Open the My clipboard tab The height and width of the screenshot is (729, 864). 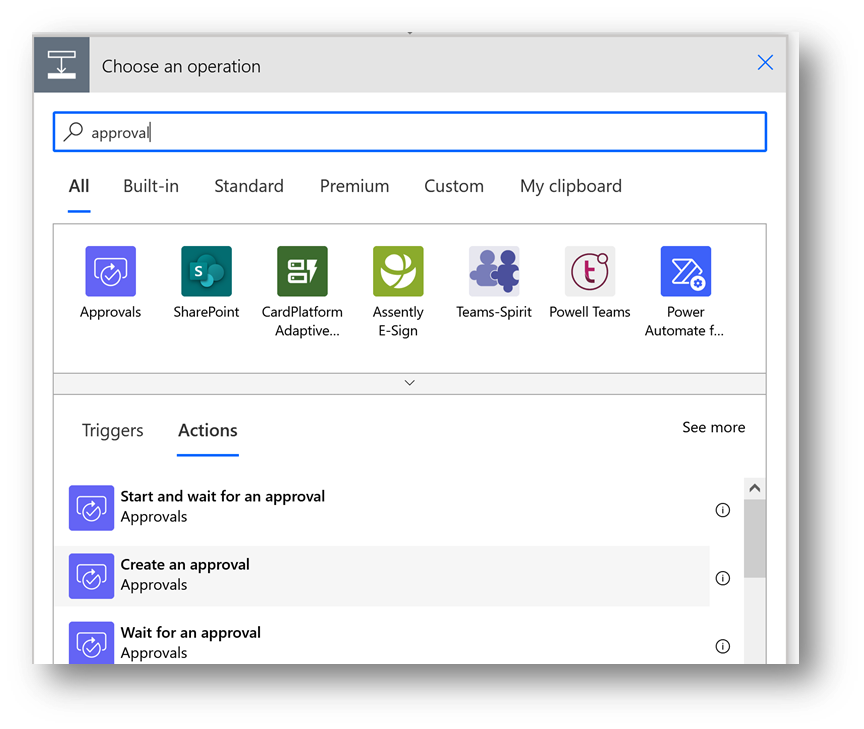click(x=570, y=186)
